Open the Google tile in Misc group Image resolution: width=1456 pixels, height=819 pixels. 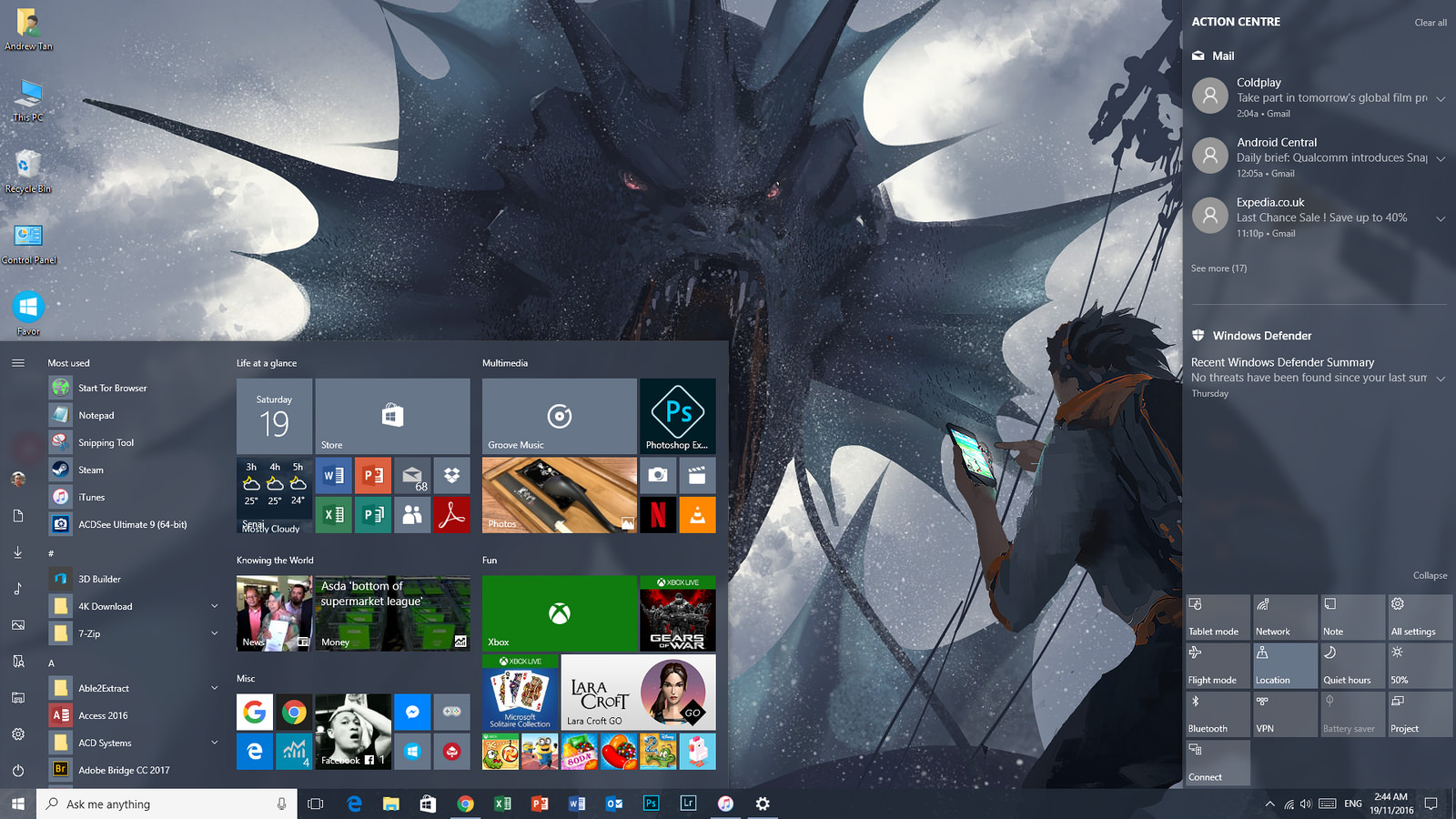tap(255, 713)
